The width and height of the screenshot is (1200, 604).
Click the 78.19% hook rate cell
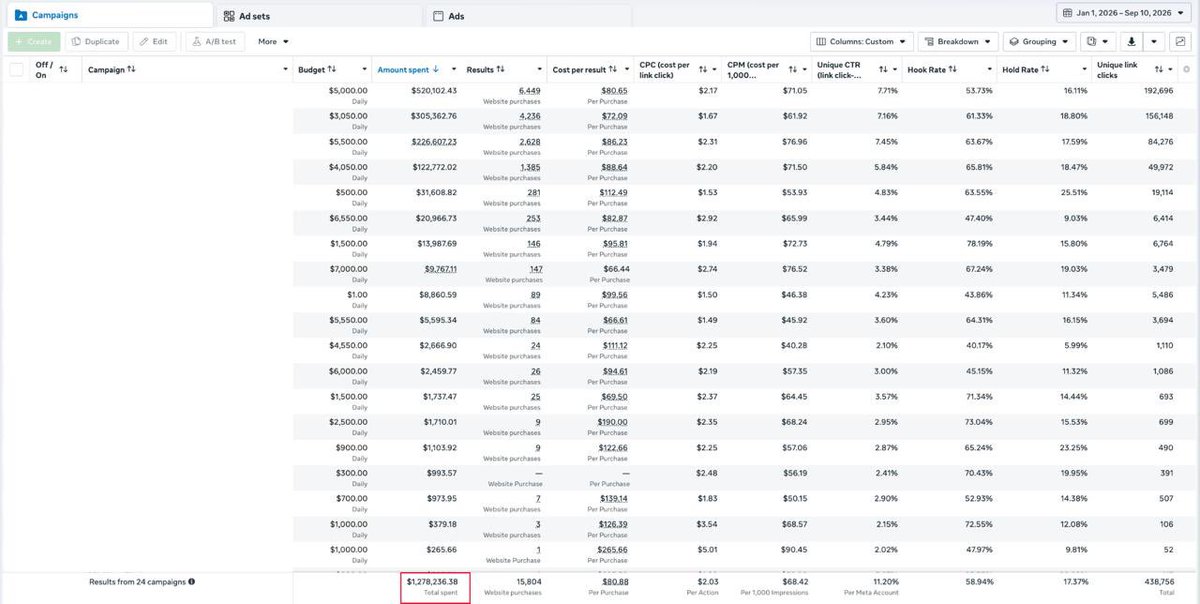[x=978, y=243]
